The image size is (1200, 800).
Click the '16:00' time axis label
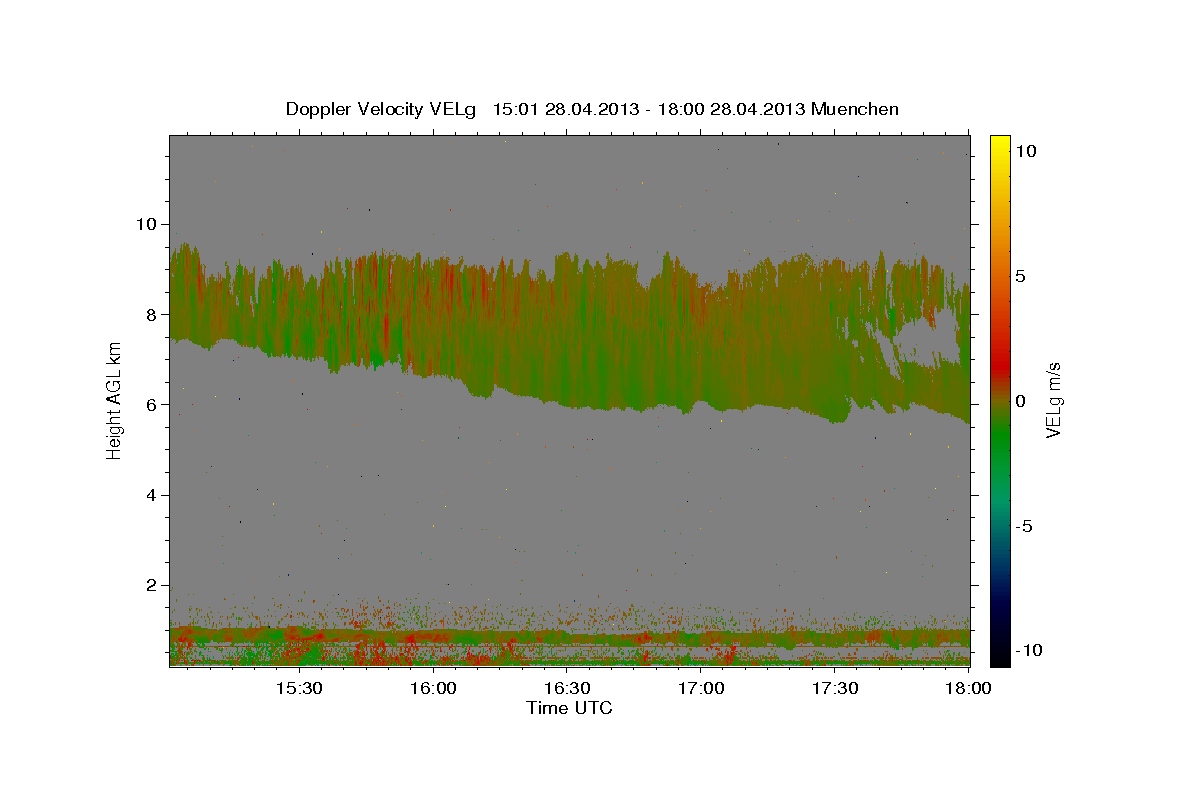[x=433, y=689]
